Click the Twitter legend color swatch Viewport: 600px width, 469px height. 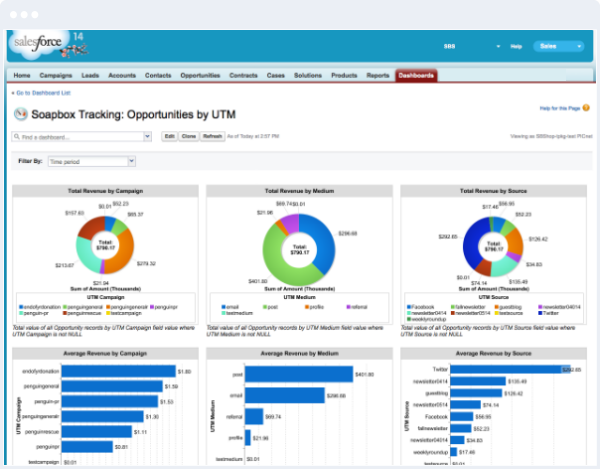point(540,313)
